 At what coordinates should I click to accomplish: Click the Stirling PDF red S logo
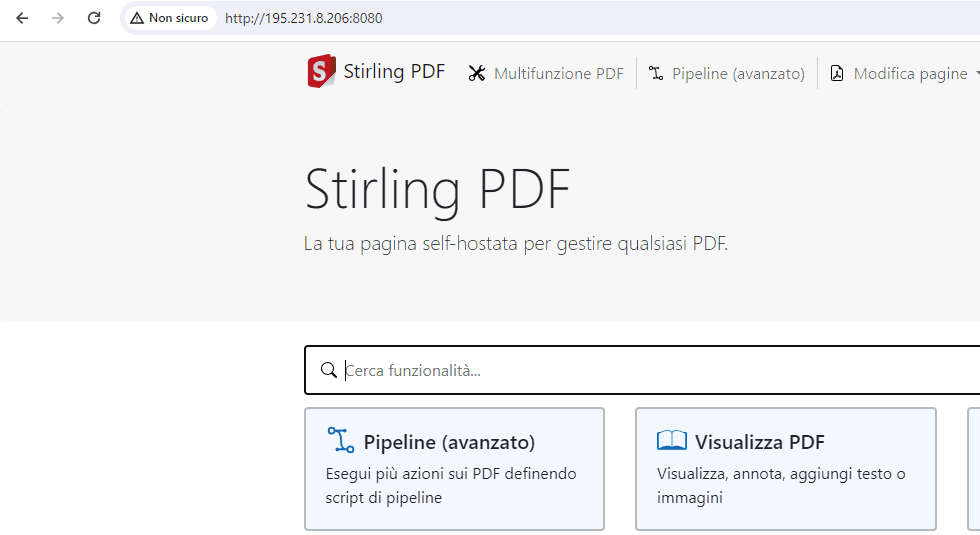[x=321, y=71]
